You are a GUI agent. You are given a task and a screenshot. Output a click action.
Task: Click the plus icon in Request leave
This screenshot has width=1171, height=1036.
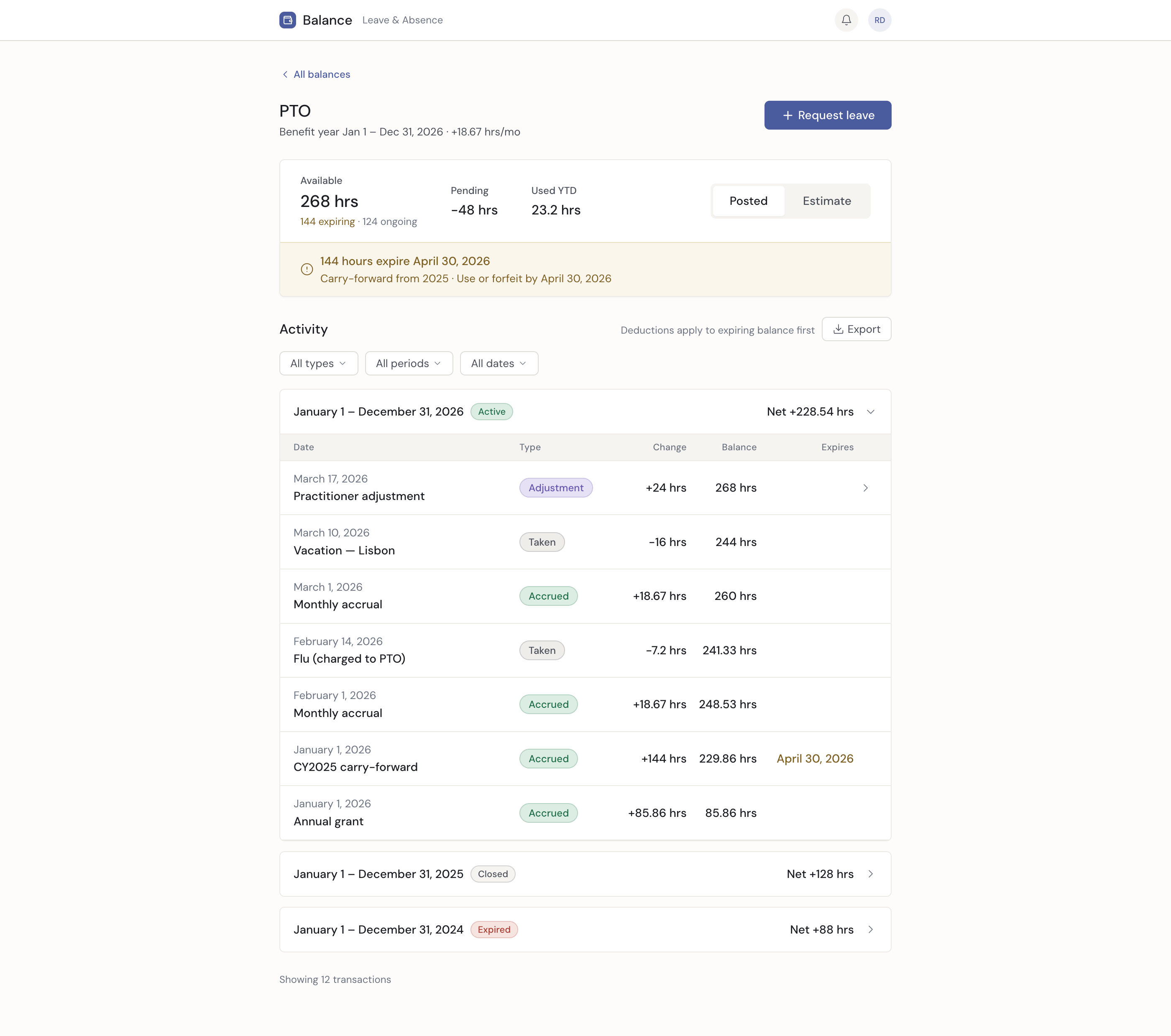788,115
